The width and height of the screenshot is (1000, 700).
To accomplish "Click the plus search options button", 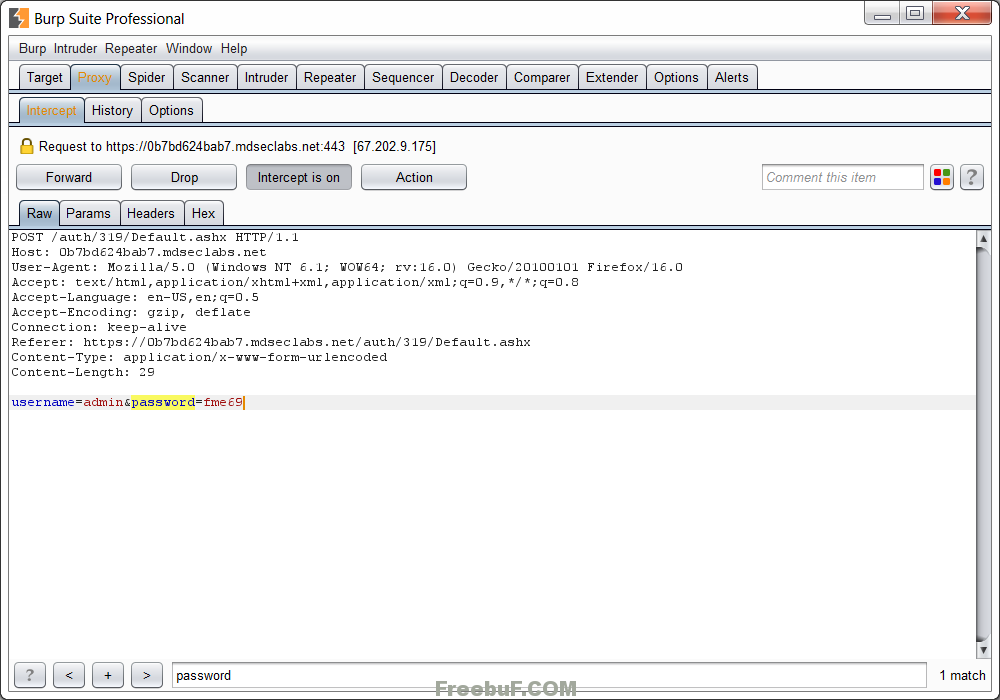I will [x=108, y=675].
